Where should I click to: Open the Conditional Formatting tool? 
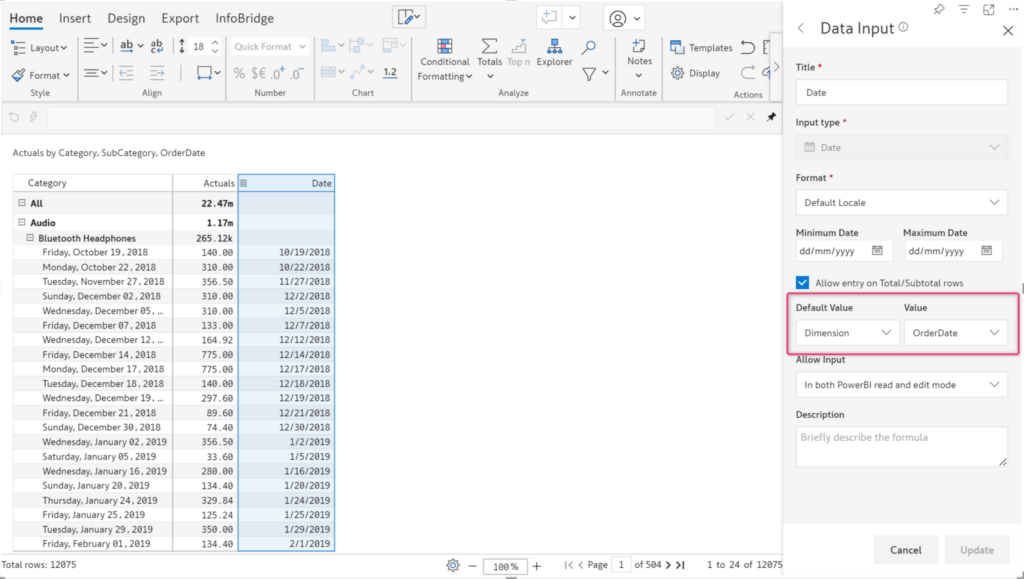pyautogui.click(x=444, y=60)
